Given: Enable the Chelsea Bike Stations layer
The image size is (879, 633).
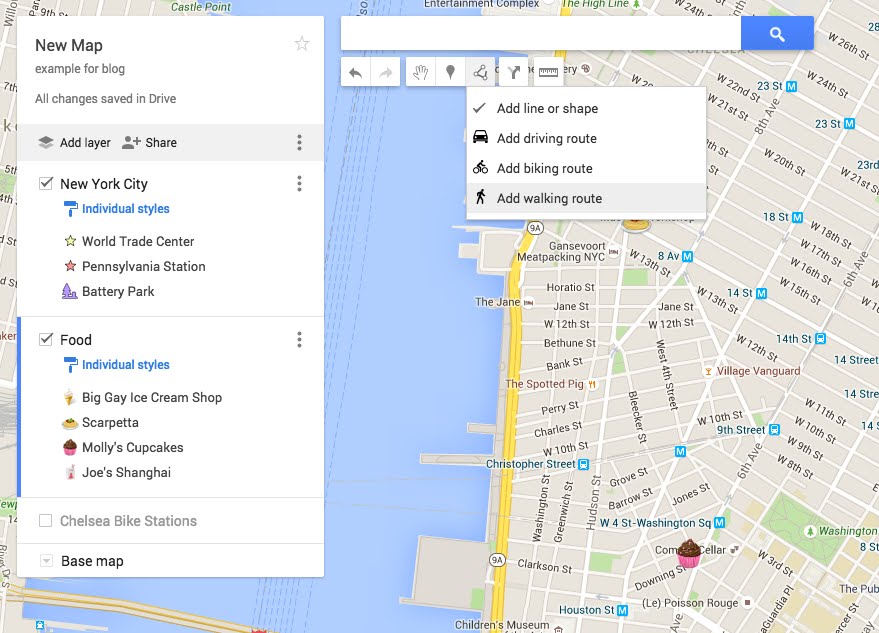Looking at the screenshot, I should (45, 520).
